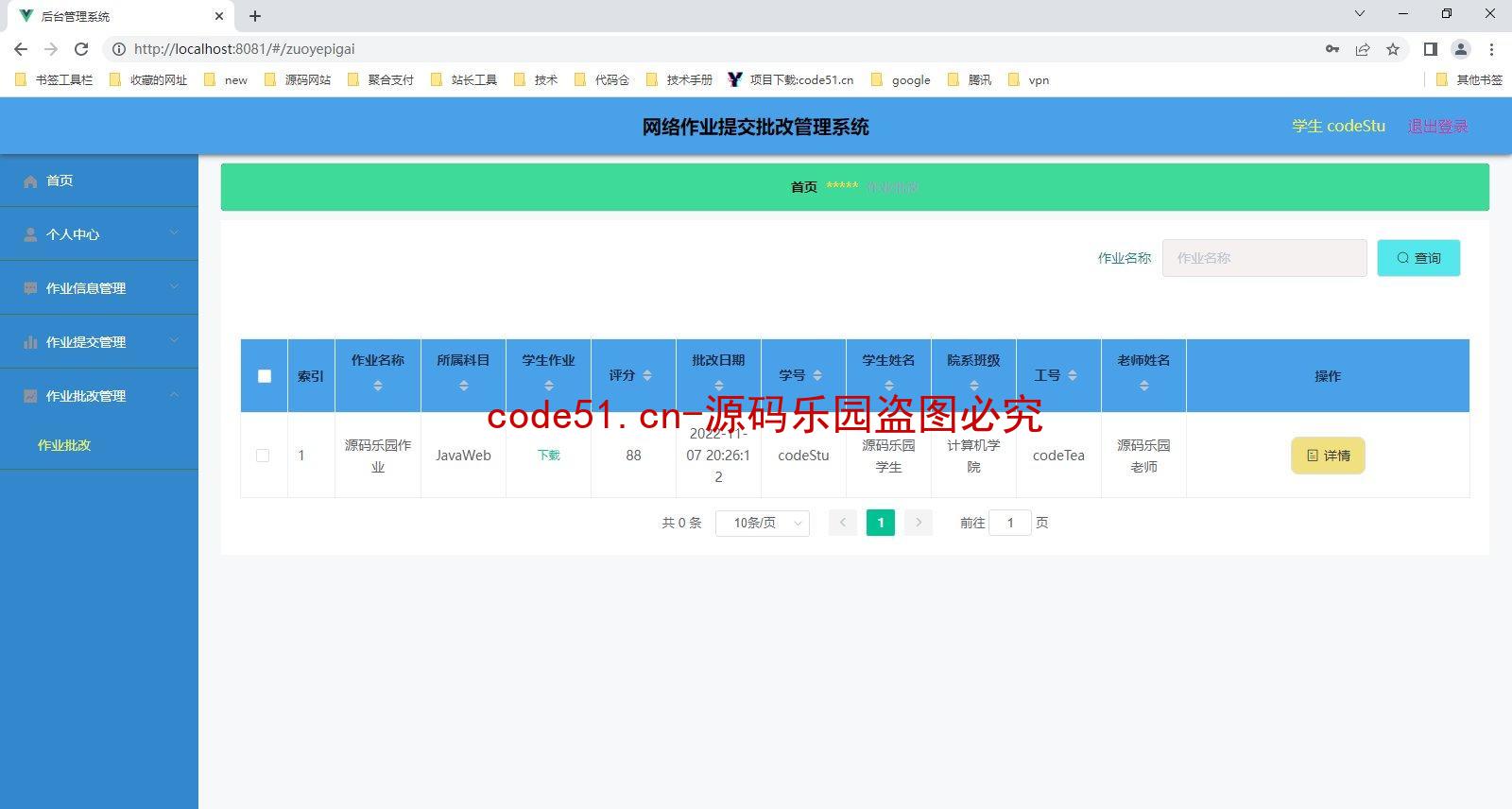1512x809 pixels.
Task: Click the icon beside 作业信息管理
Action: coord(30,288)
